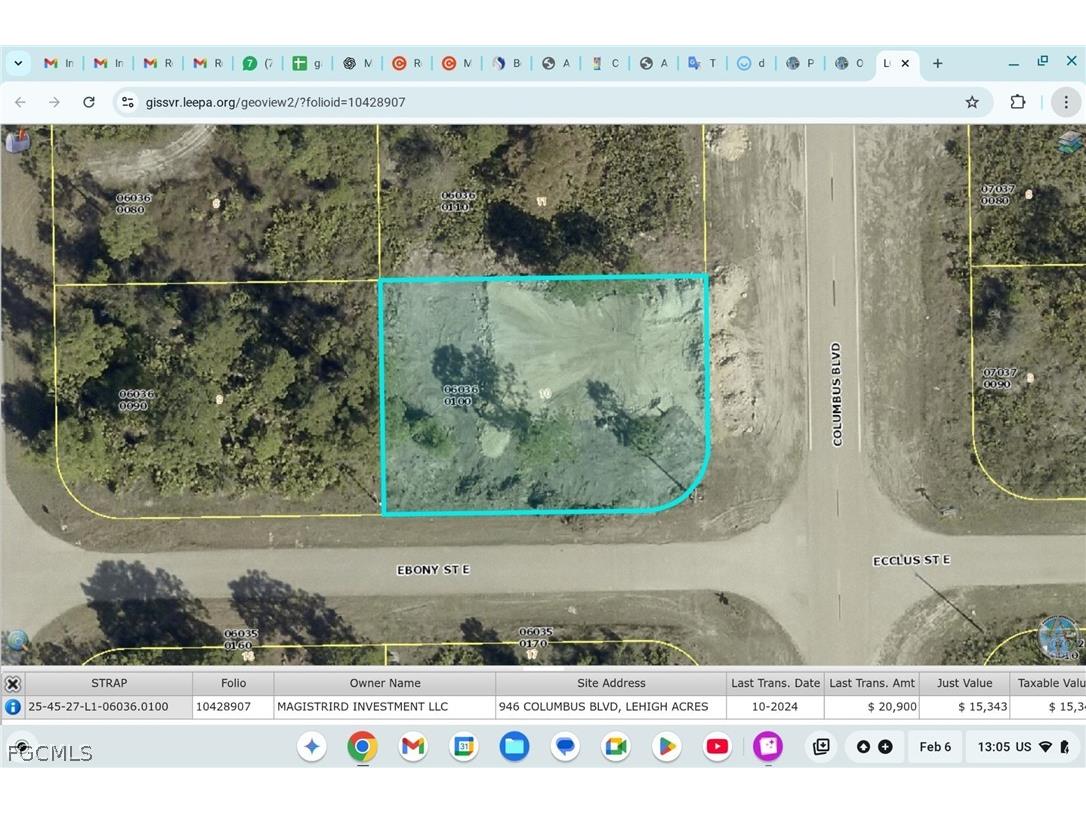1086x814 pixels.
Task: Click the info icon beside folio 10428907 row
Action: point(13,706)
